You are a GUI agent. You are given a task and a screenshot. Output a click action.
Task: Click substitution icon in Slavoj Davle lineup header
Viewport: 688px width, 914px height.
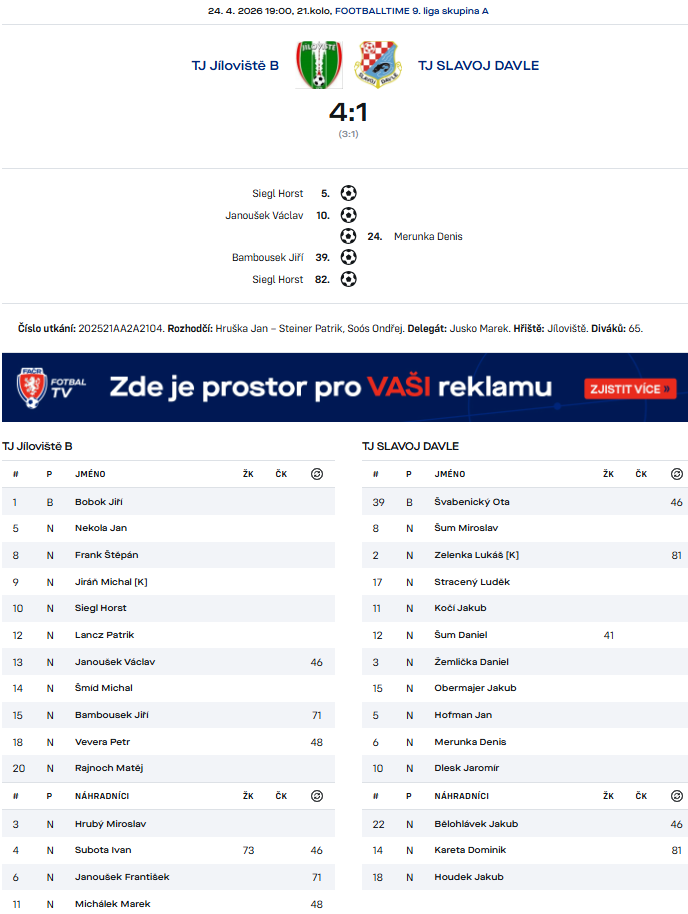coord(677,474)
